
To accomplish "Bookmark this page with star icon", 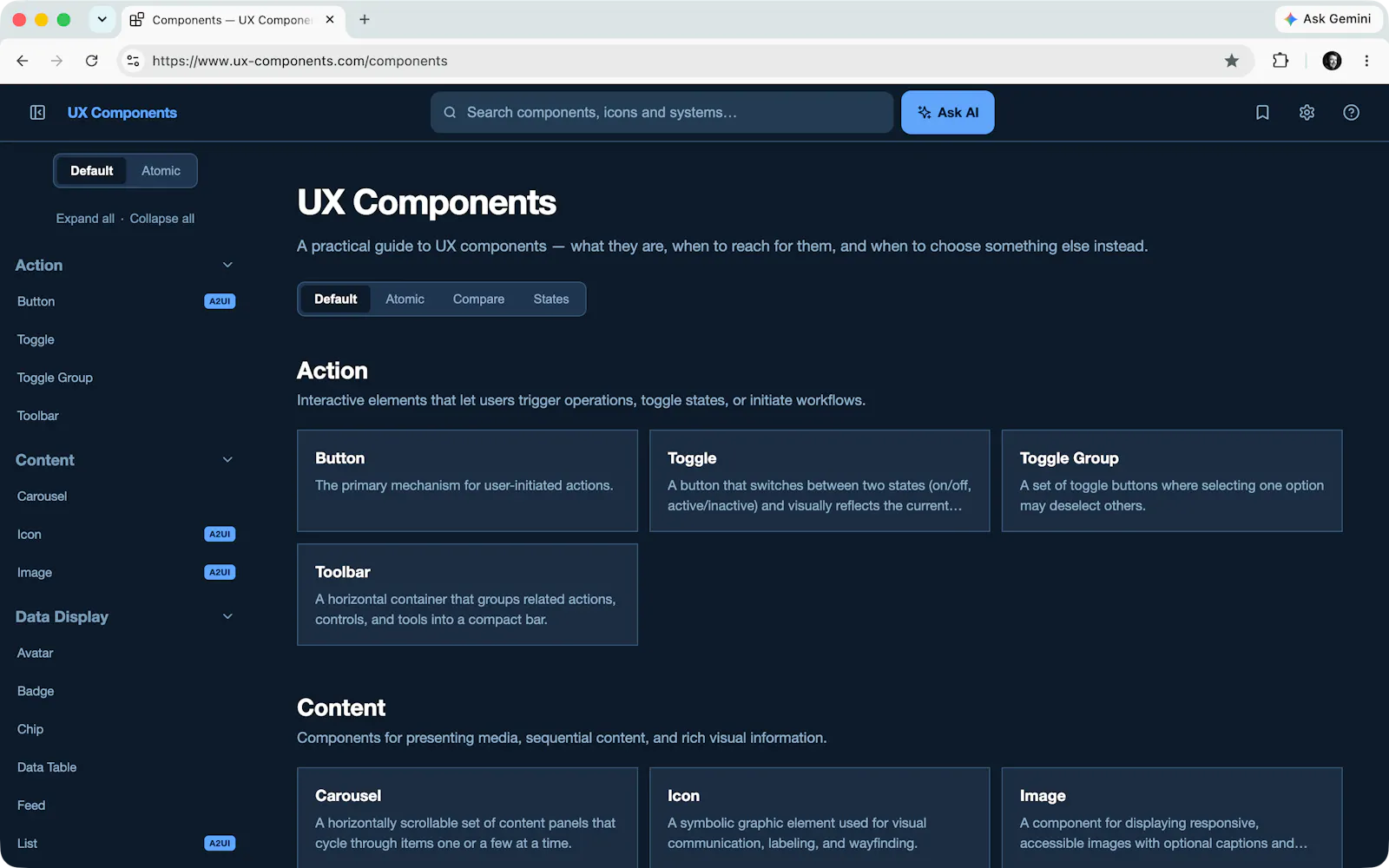I will (1231, 61).
